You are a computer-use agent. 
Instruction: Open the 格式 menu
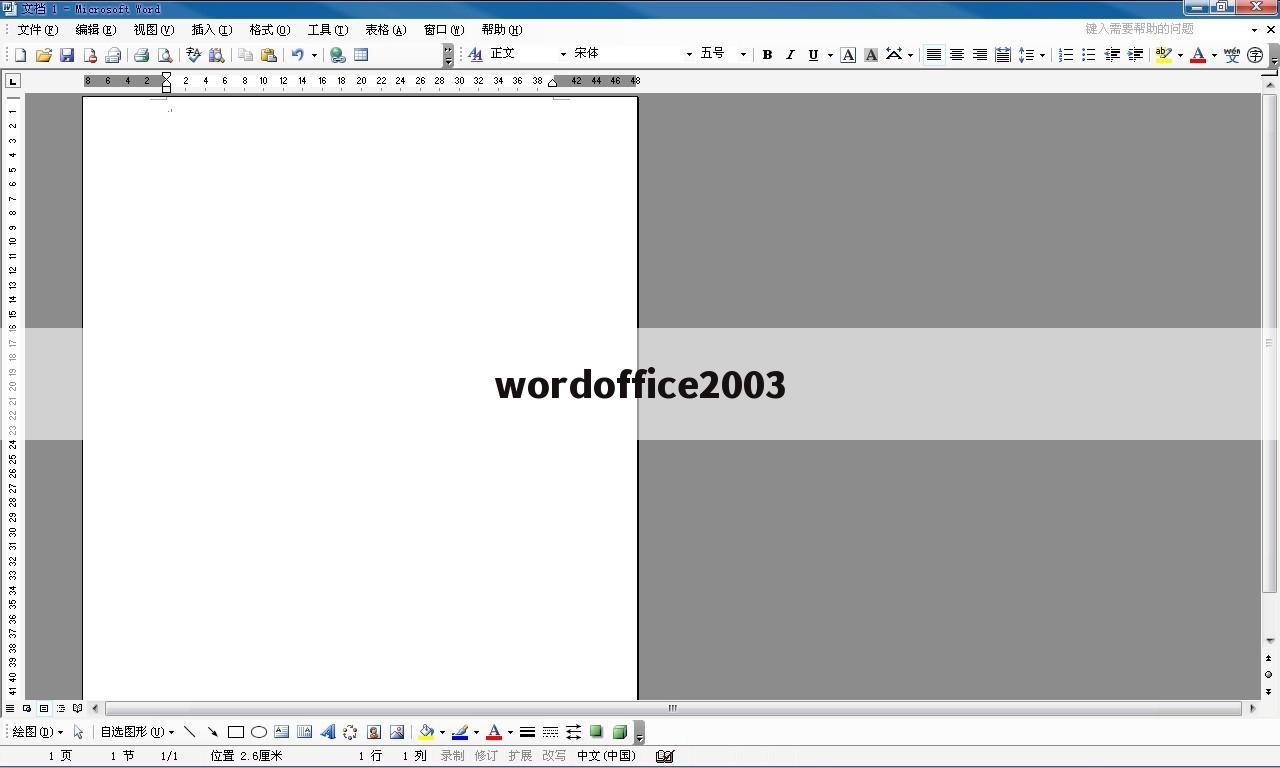tap(269, 30)
